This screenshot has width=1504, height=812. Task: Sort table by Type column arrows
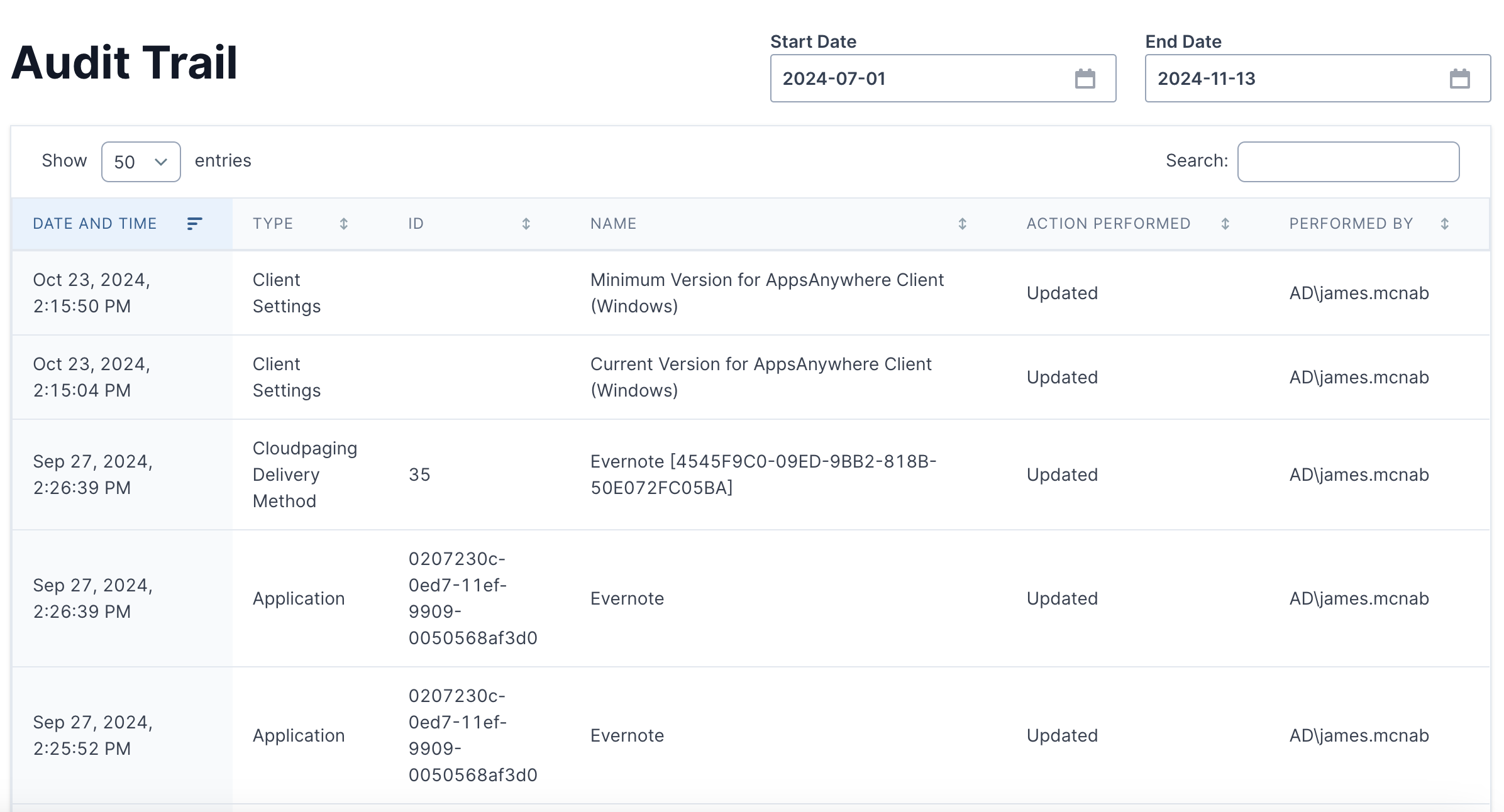344,224
